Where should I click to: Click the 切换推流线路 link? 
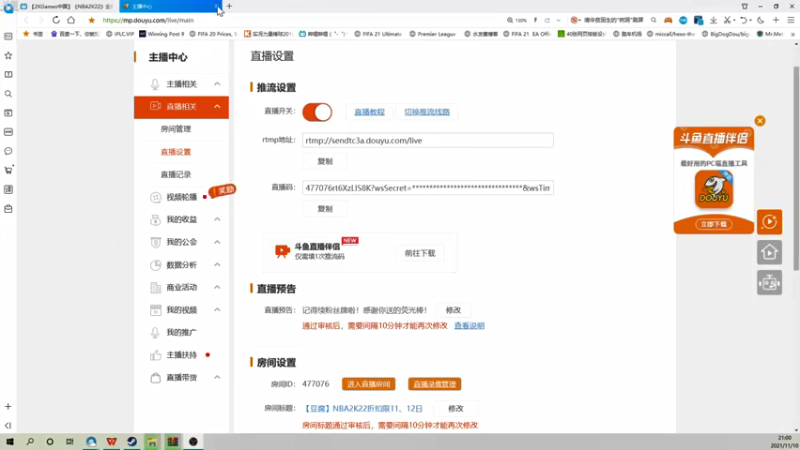(427, 112)
